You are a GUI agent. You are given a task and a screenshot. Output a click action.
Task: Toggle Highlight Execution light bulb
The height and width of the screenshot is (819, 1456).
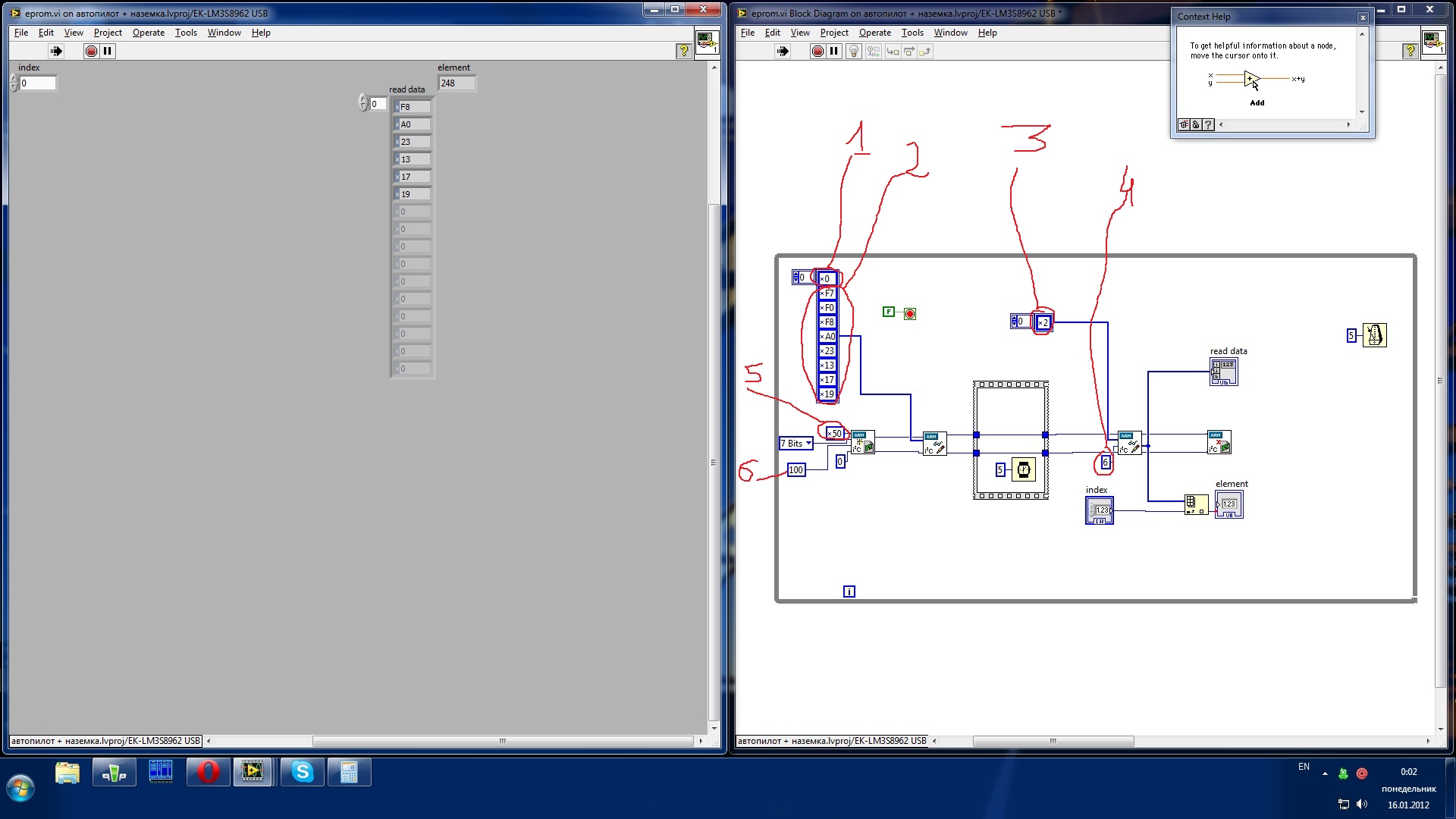(854, 51)
